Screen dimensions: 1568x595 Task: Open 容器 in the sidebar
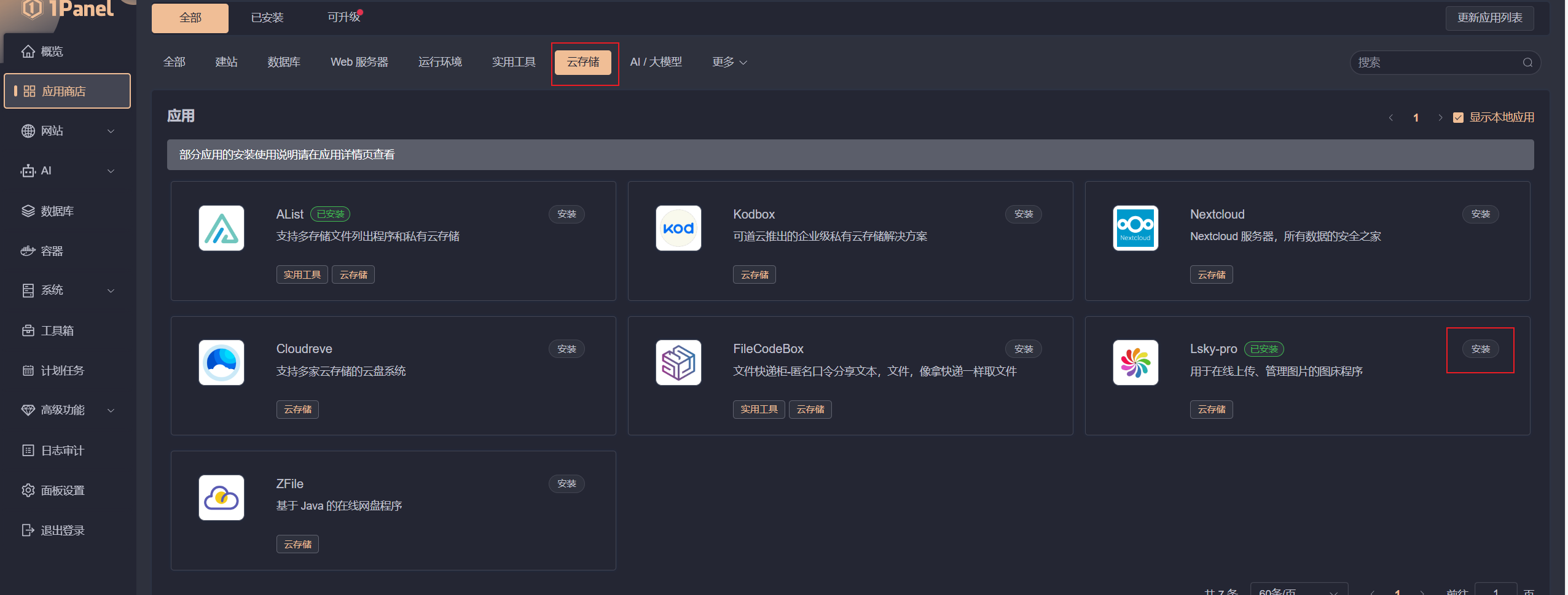[52, 251]
